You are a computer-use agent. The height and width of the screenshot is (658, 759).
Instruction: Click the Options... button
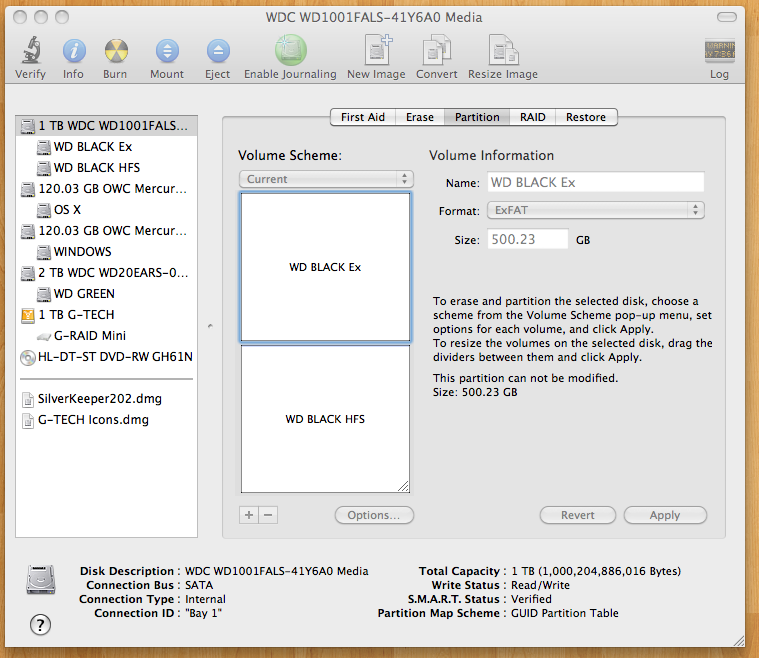tap(374, 515)
